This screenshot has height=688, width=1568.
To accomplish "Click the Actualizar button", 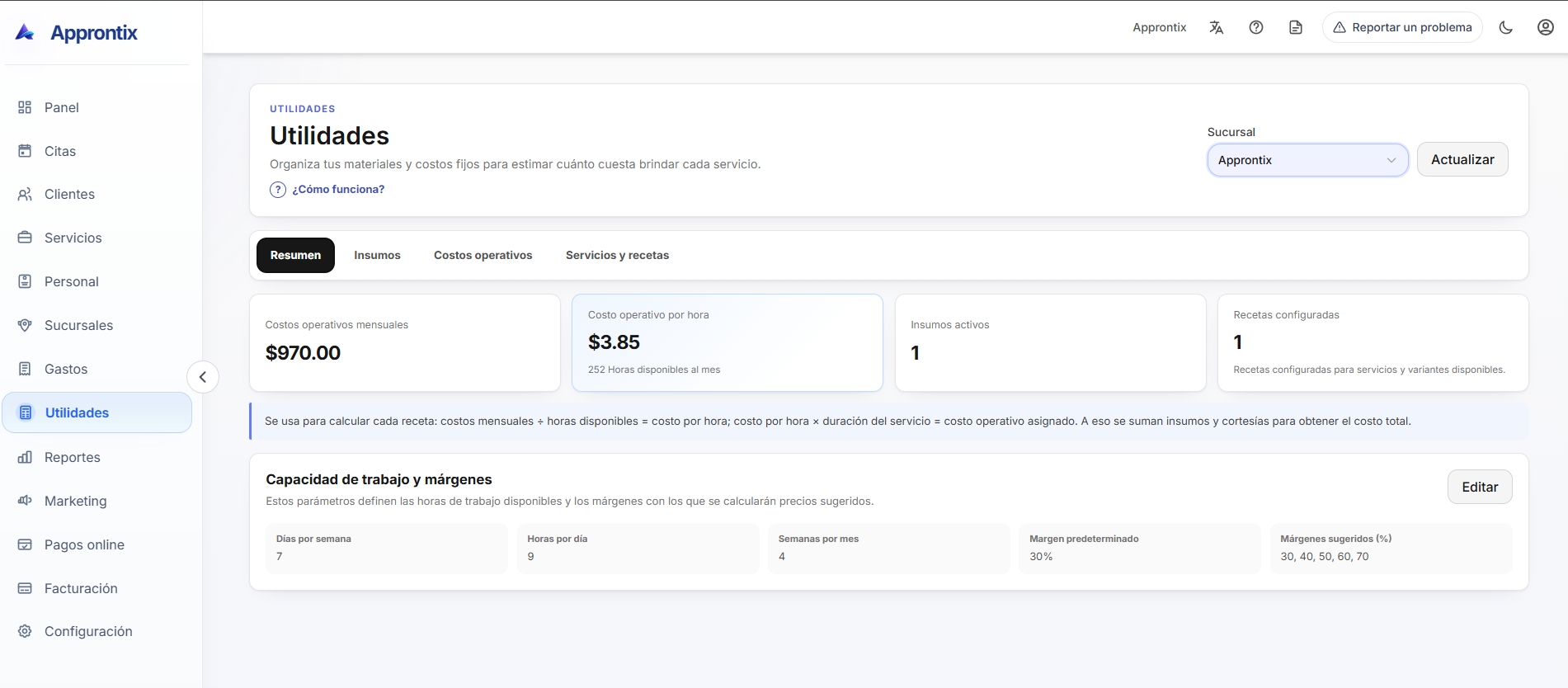I will (1462, 159).
